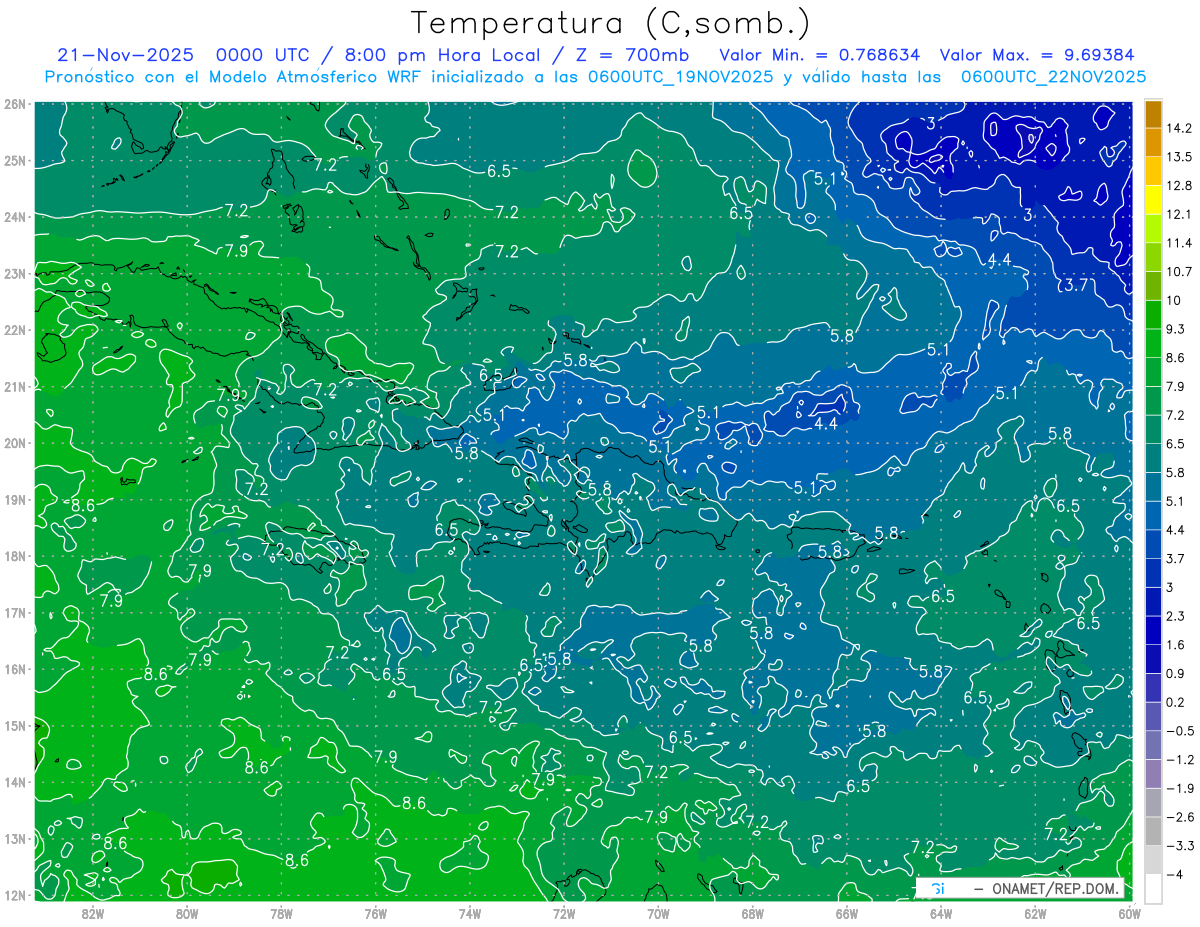Select "Valor Max. = 9.69384" text
Viewport: 1200px width, 927px height.
tap(1037, 55)
